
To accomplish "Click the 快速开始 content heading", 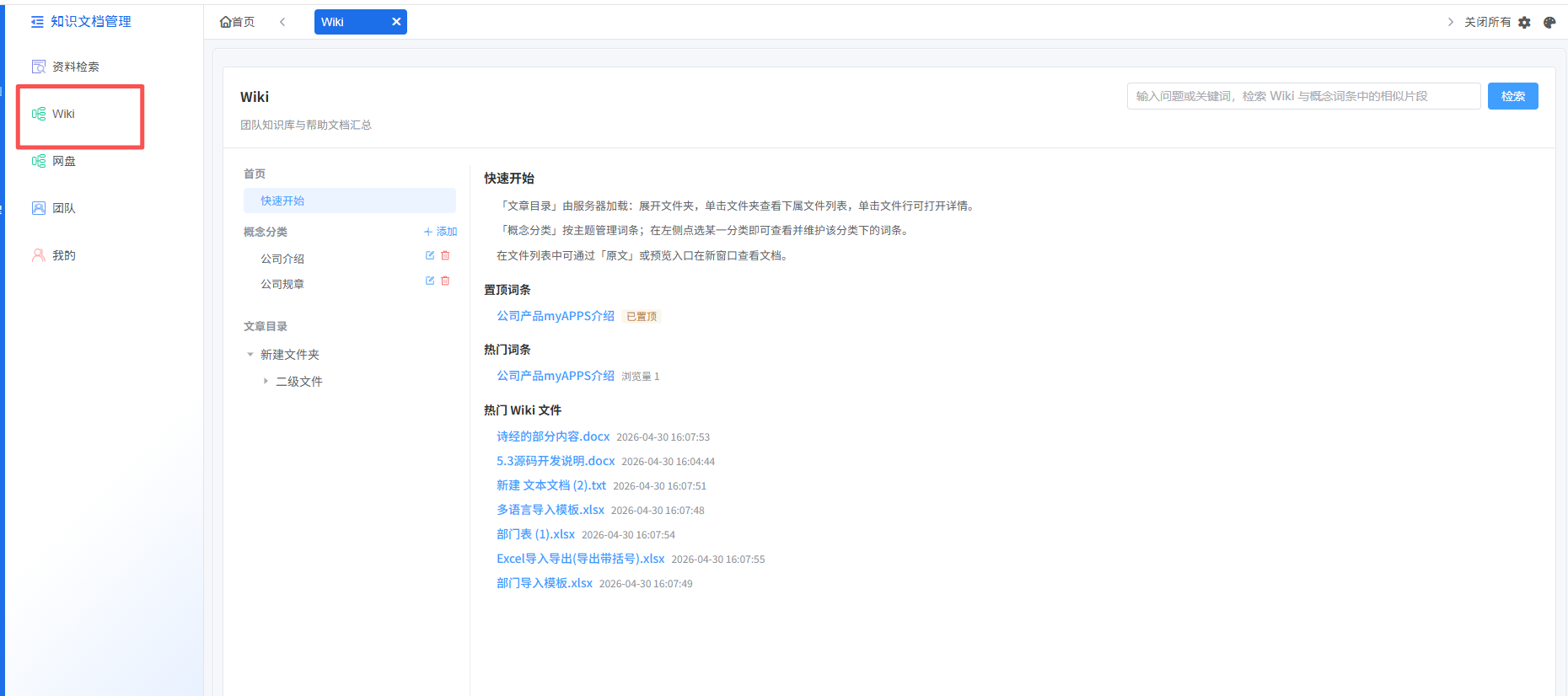I will (x=509, y=179).
